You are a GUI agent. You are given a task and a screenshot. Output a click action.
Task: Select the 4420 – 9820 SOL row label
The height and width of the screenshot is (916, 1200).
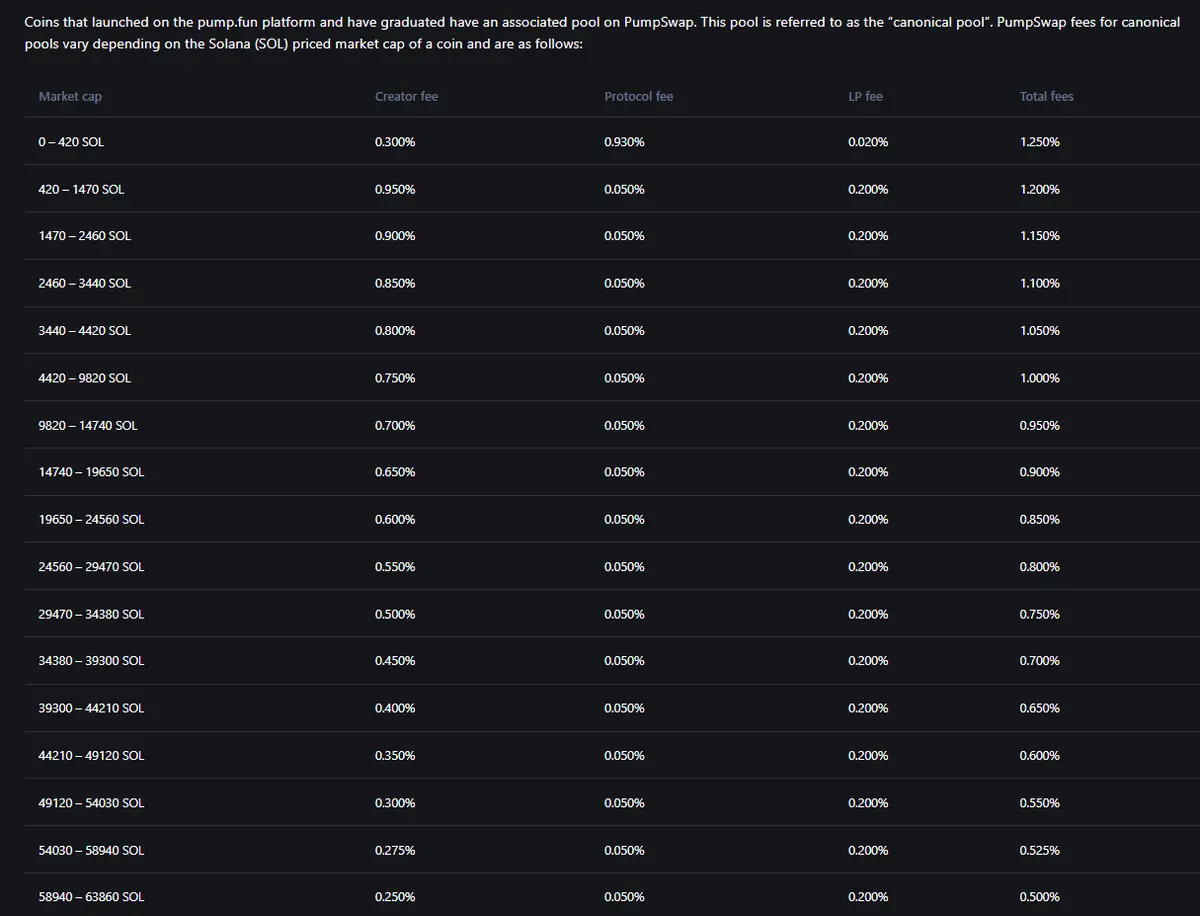click(x=84, y=378)
